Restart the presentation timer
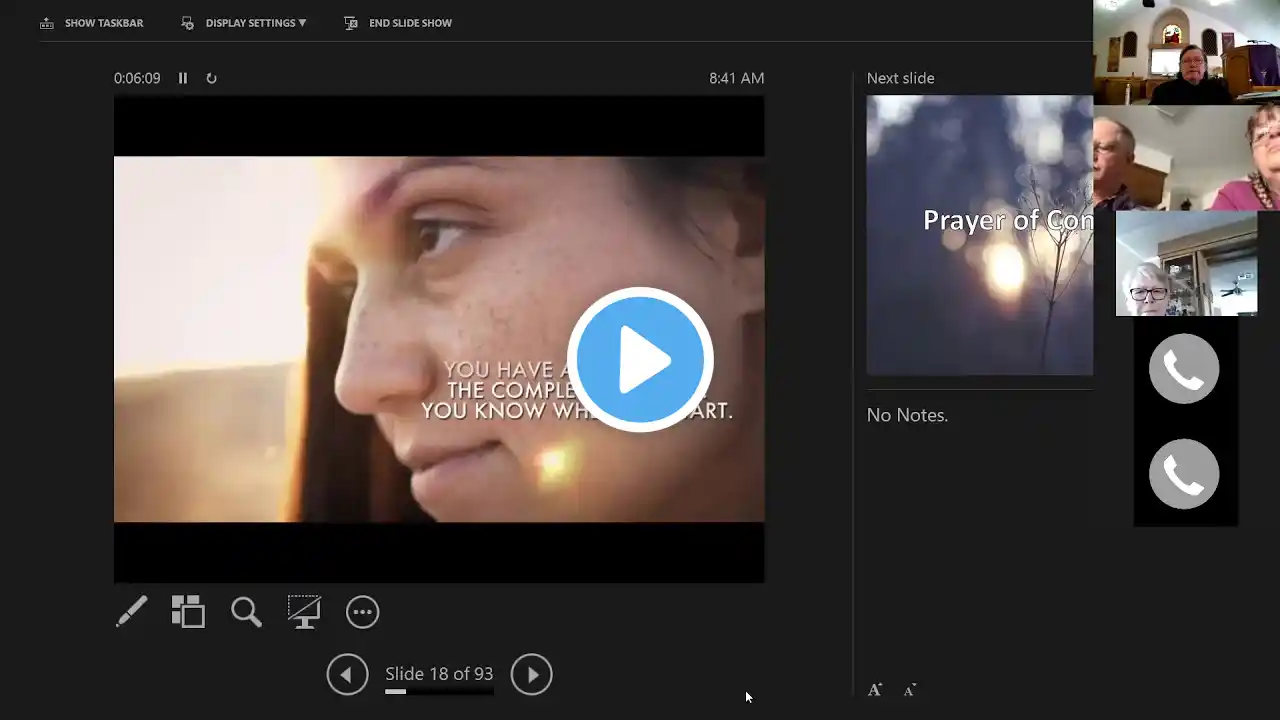 coord(211,78)
